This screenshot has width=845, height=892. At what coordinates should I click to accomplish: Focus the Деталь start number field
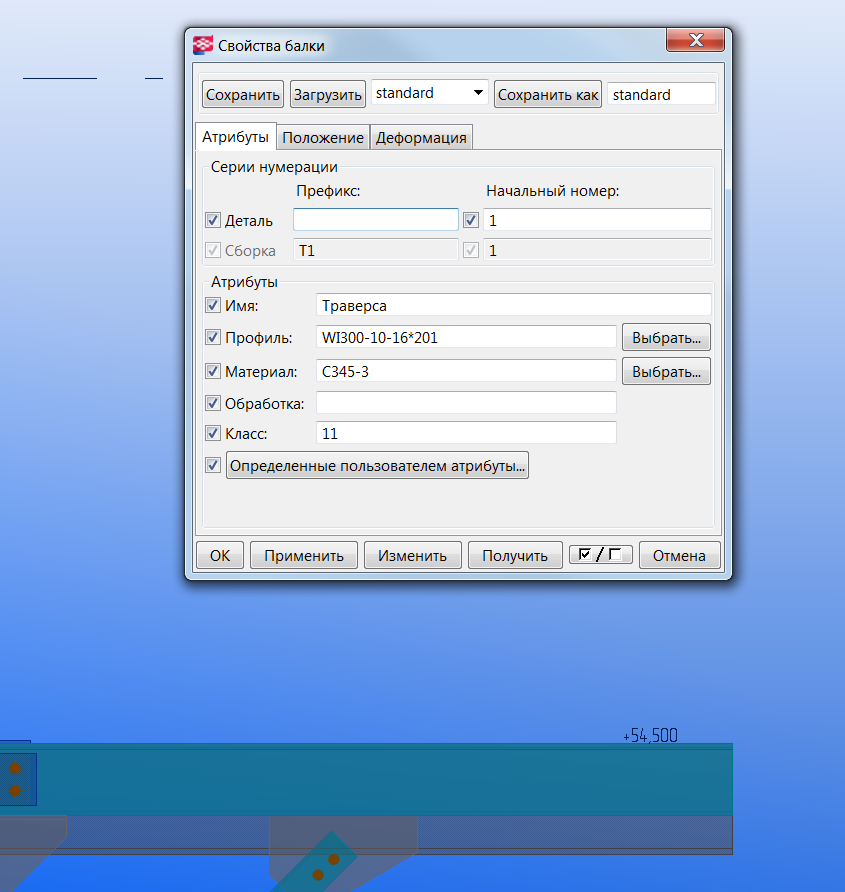click(x=597, y=220)
